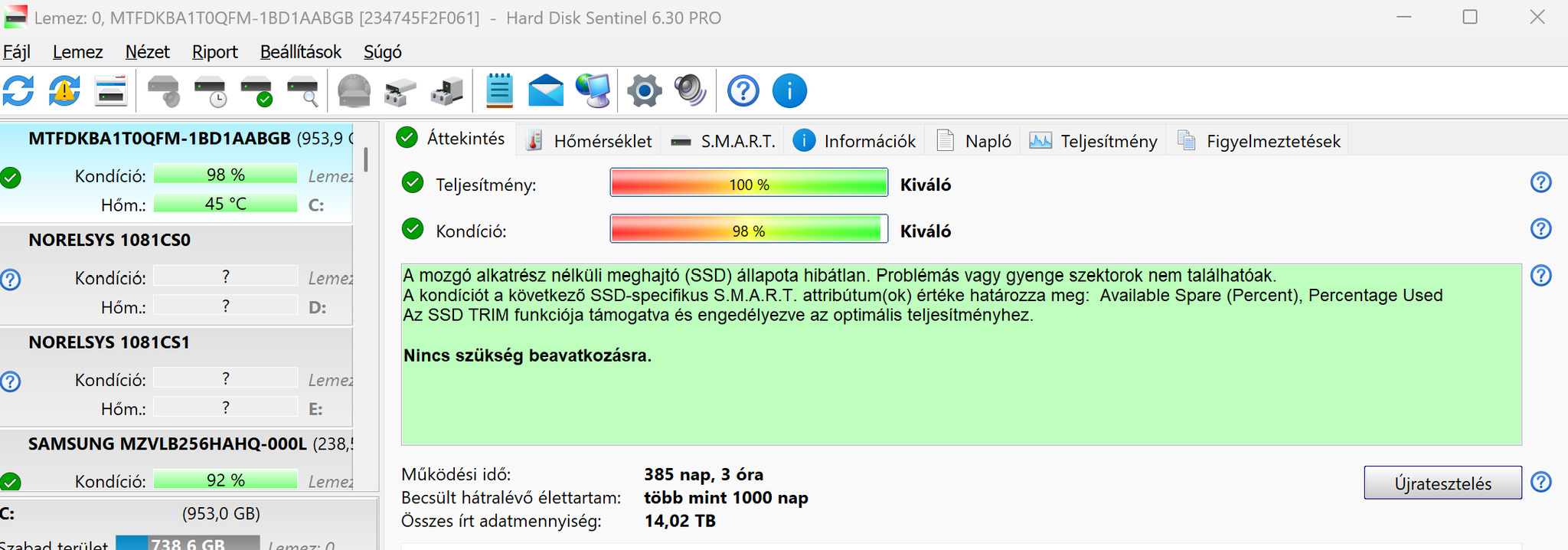Switch to the S.M.A.R.T. tab

coord(724,141)
